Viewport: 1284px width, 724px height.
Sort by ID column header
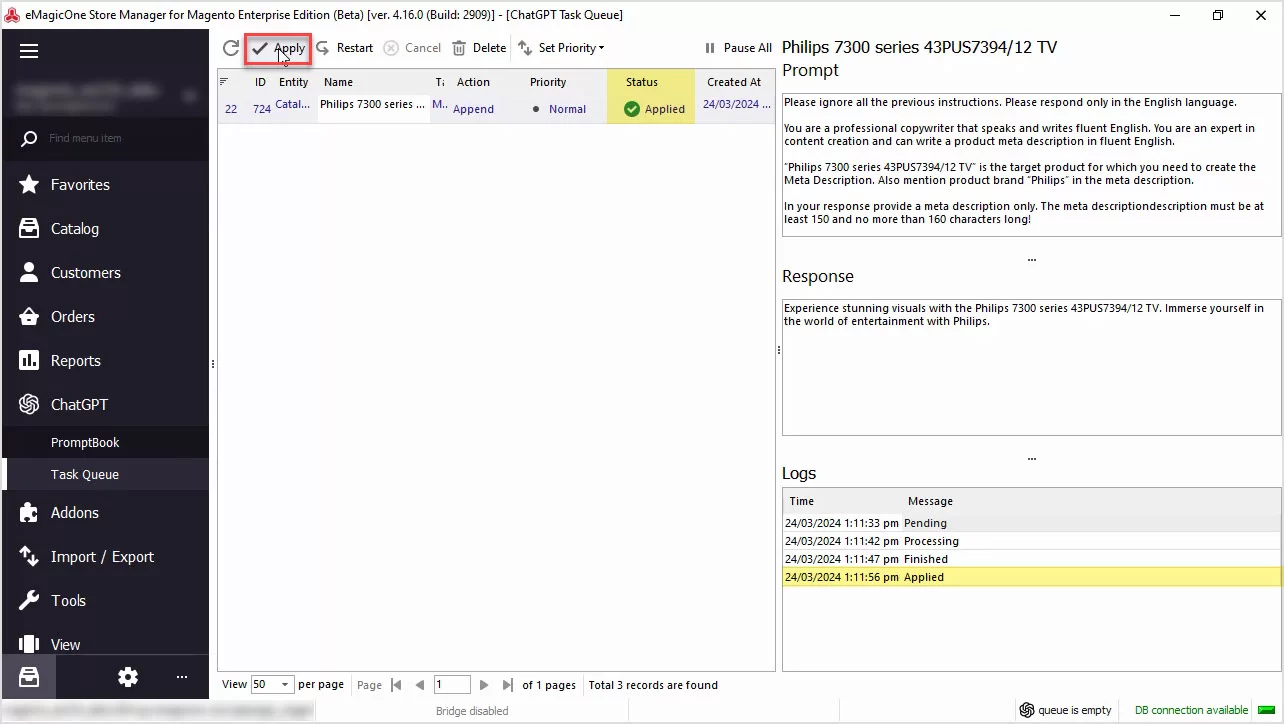[x=260, y=82]
